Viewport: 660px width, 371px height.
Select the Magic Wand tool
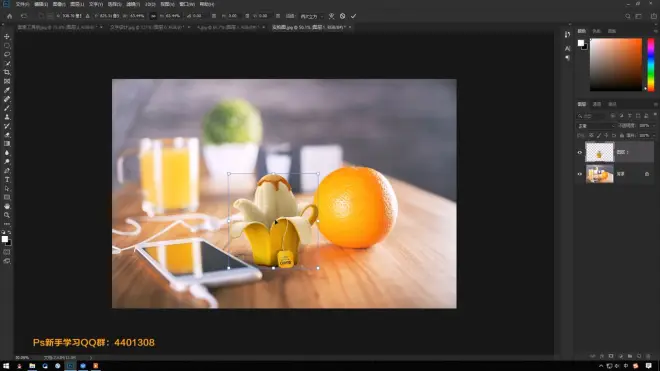tap(7, 64)
